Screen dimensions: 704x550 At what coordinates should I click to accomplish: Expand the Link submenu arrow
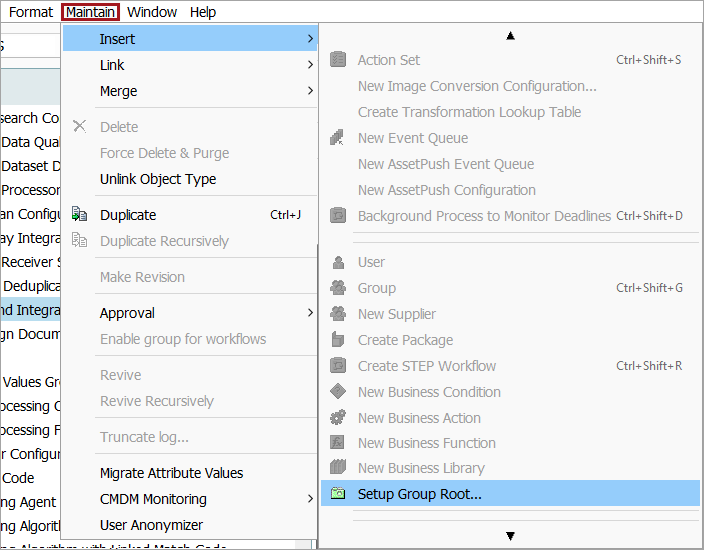coord(310,65)
